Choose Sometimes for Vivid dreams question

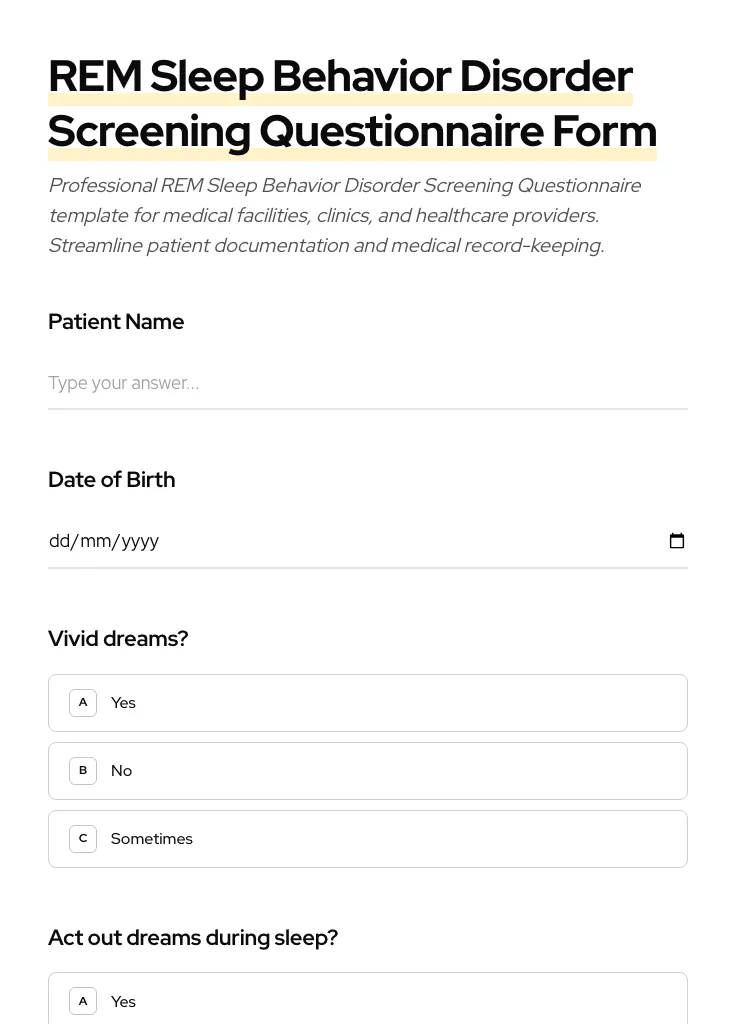[151, 838]
